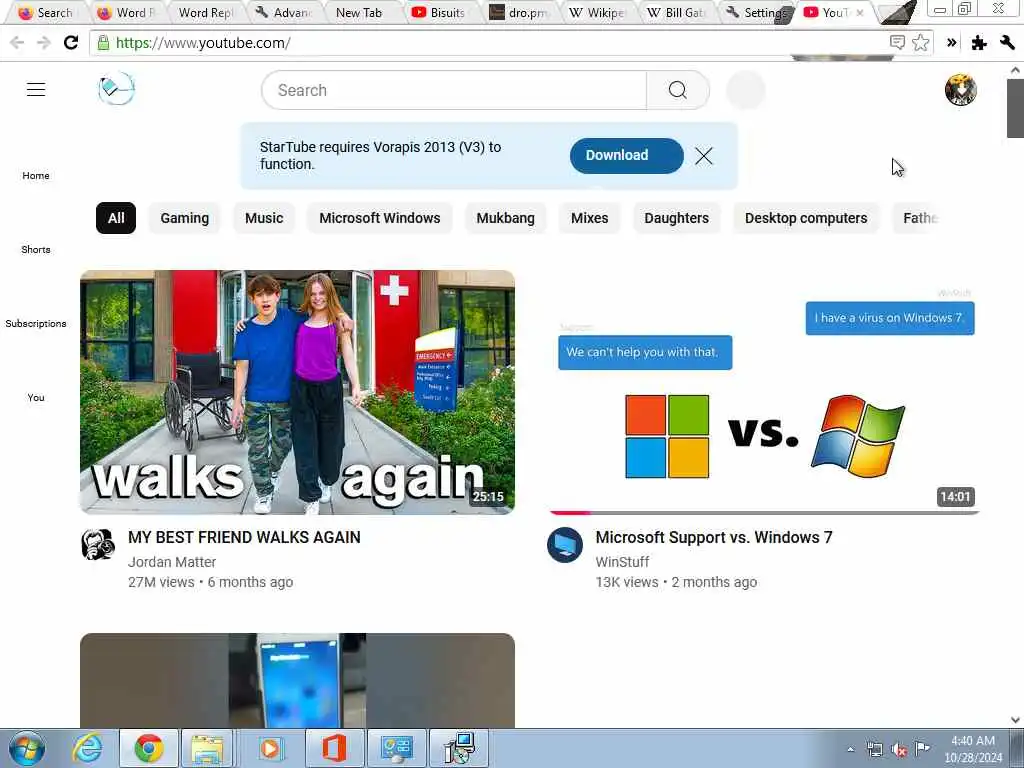Expand hidden toolbar items chevron
Screen dimensions: 1024x768
952,43
